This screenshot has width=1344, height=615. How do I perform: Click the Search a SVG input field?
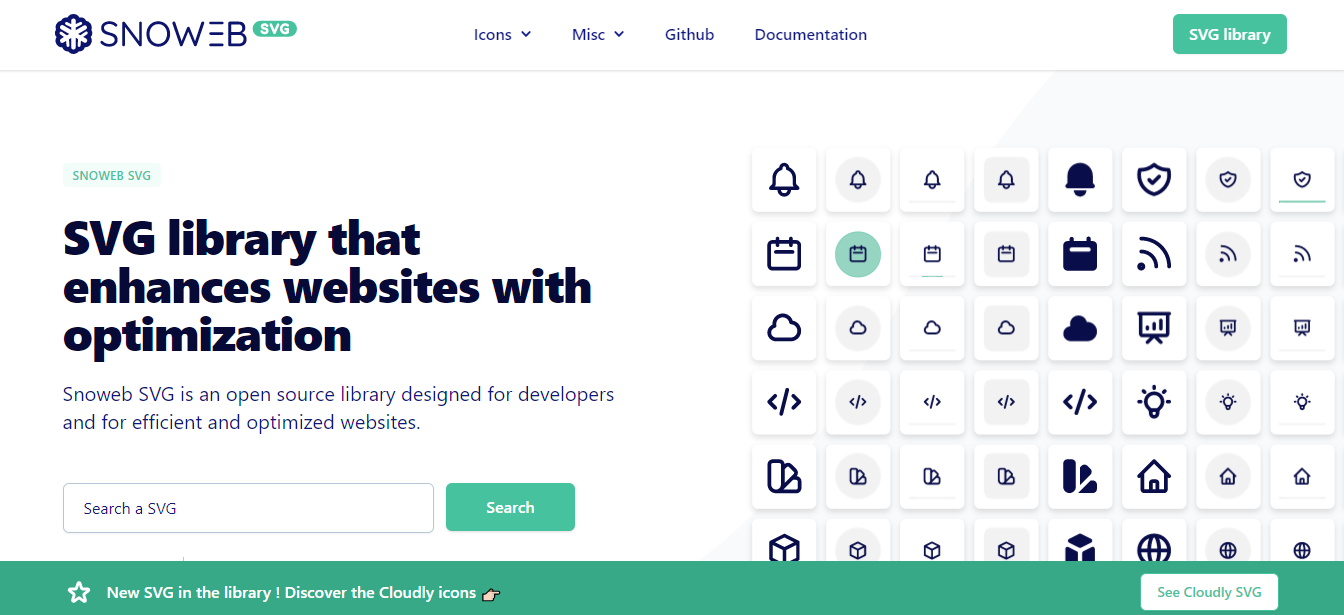pos(248,508)
